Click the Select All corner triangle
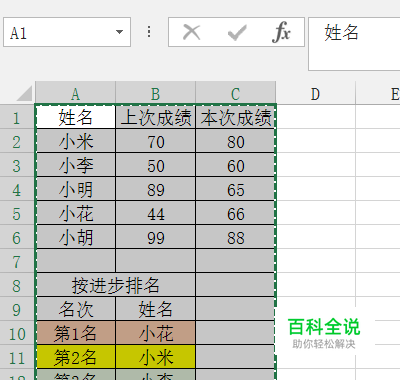 [24, 93]
